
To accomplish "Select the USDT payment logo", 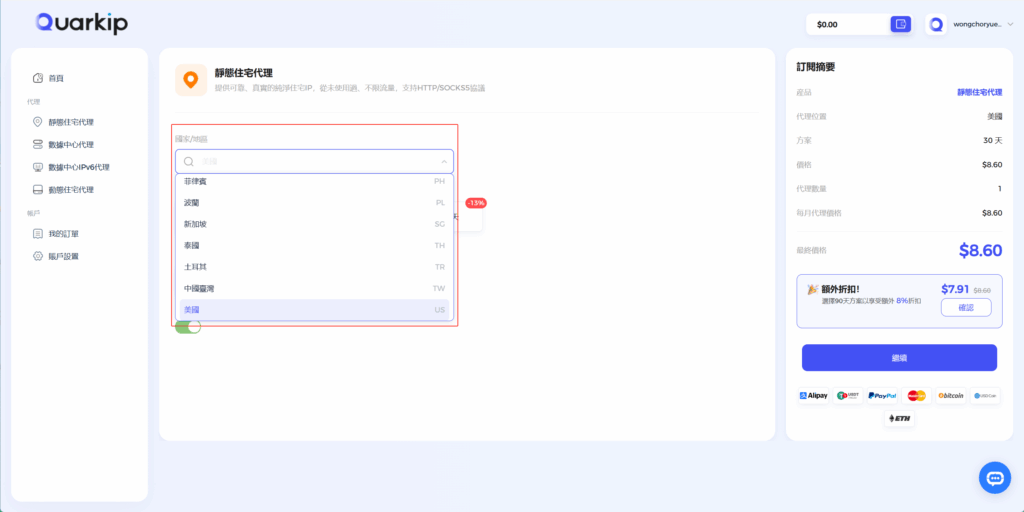I will (848, 396).
